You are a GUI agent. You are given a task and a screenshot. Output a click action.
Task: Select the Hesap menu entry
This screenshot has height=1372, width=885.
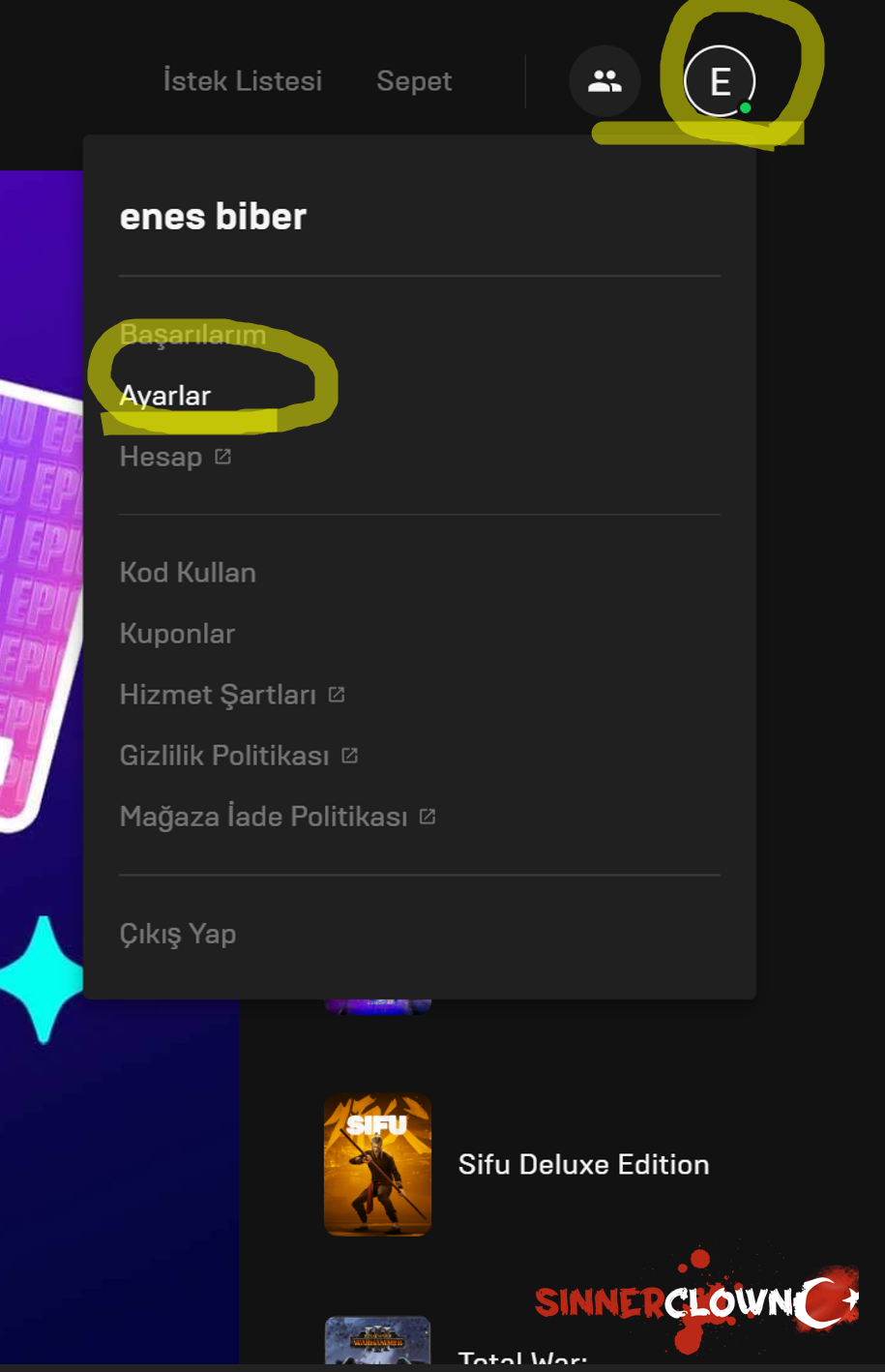coord(161,457)
